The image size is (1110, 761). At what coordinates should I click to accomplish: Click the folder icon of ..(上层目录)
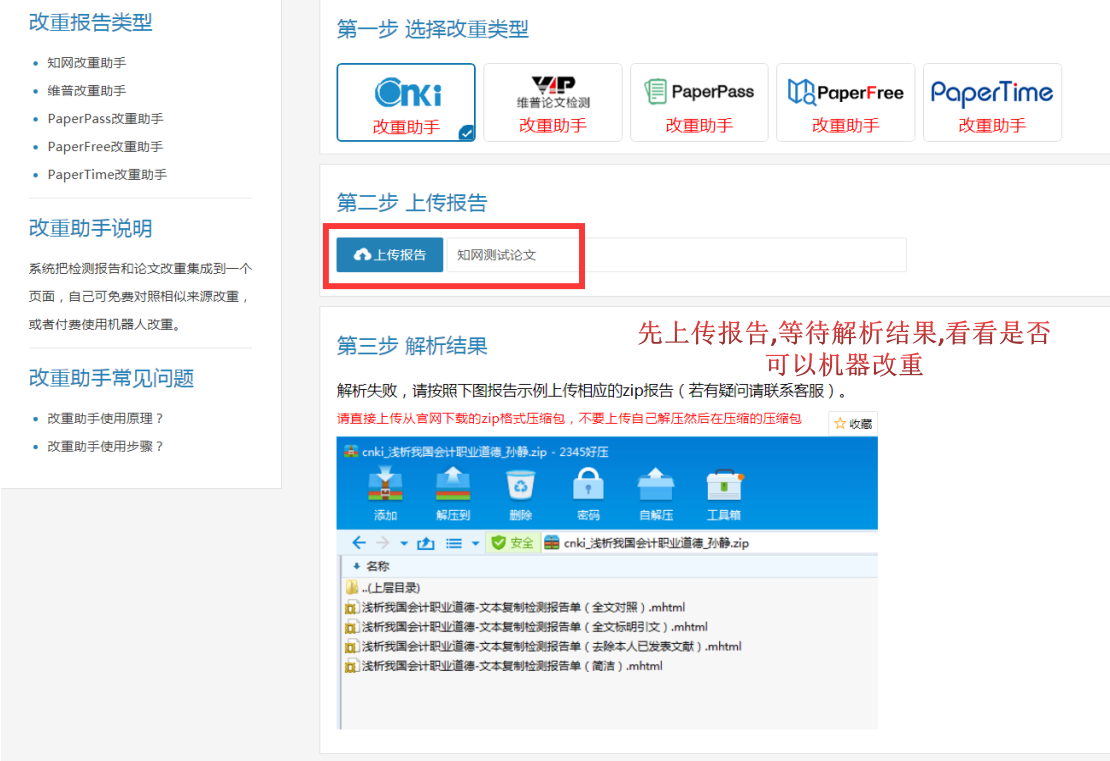[x=352, y=588]
